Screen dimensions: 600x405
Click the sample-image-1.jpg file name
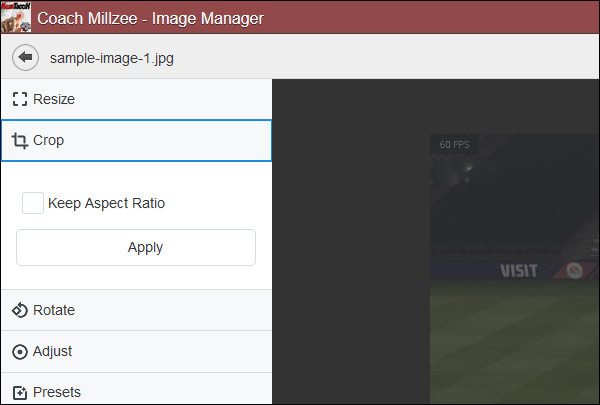point(112,59)
